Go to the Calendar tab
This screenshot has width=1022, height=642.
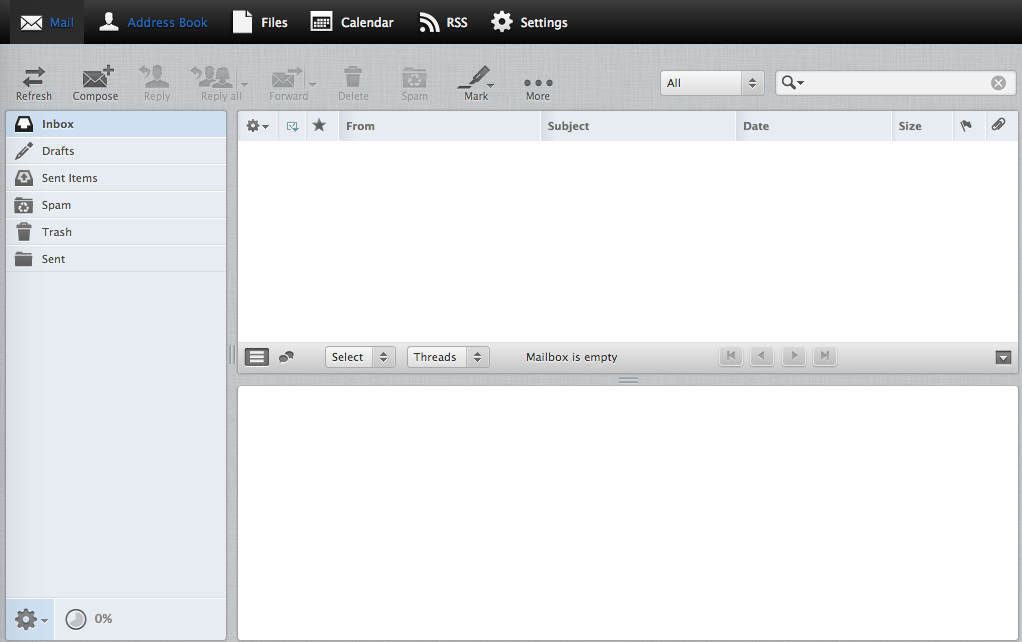(352, 22)
